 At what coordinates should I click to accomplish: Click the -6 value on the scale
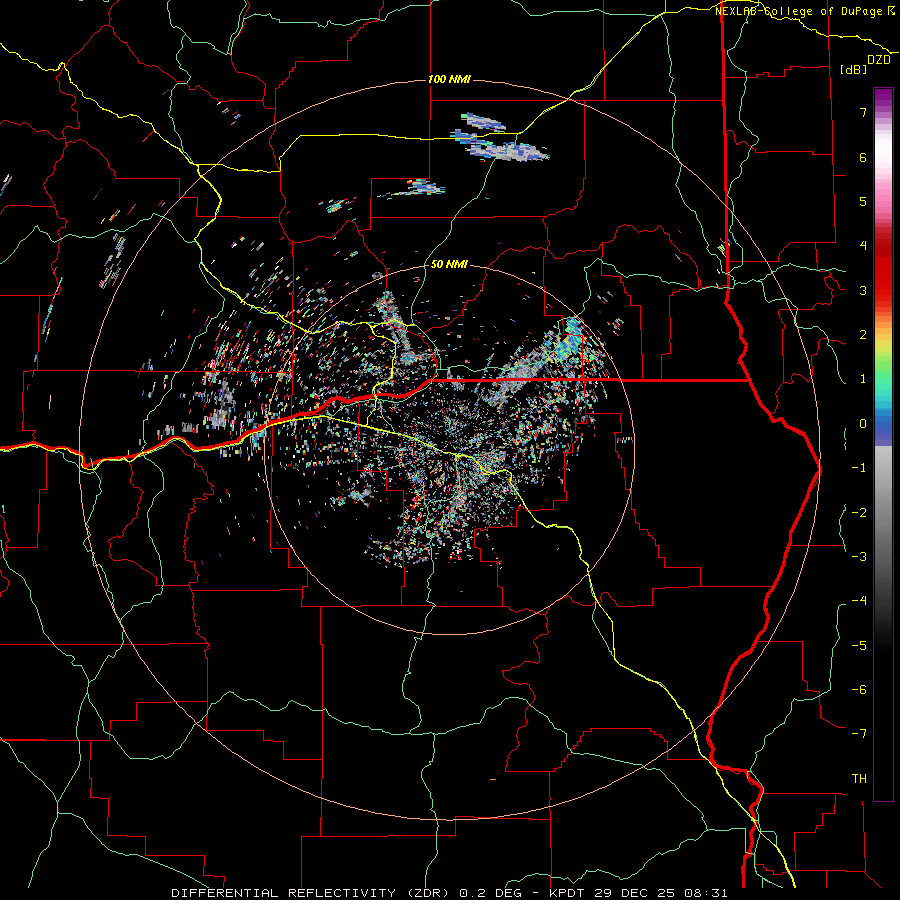point(859,689)
